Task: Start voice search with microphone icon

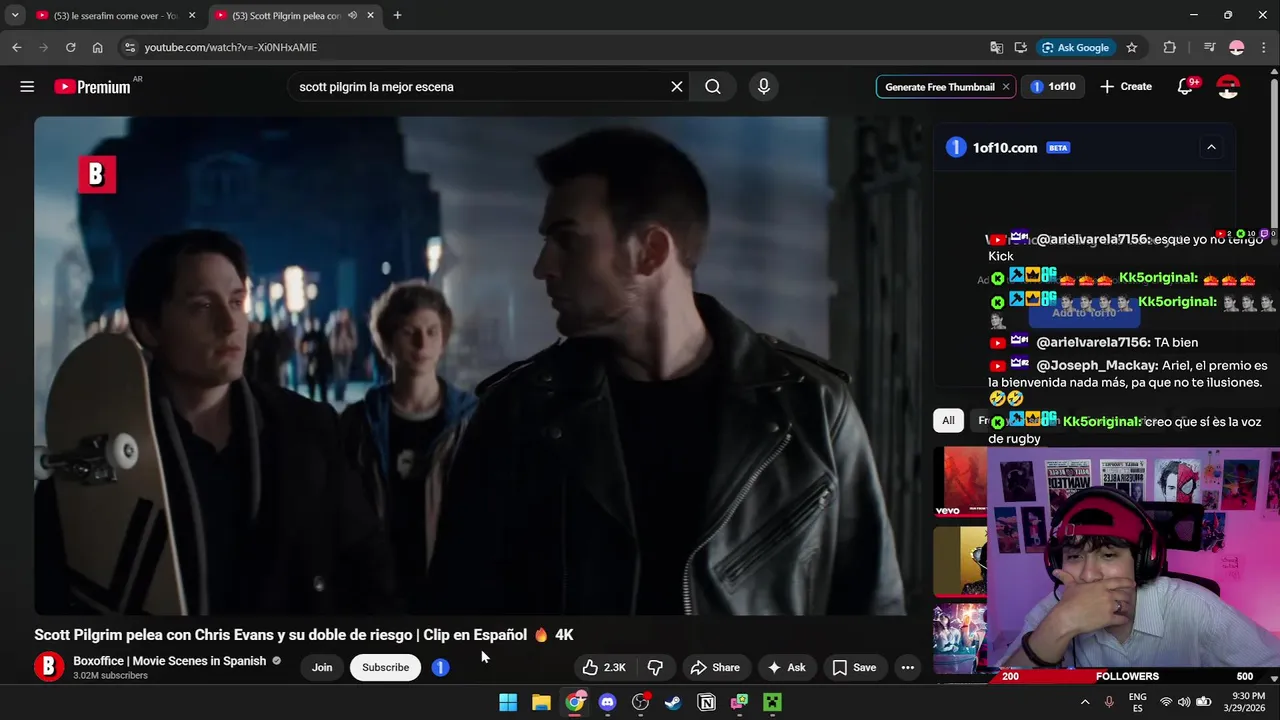Action: pos(764,87)
